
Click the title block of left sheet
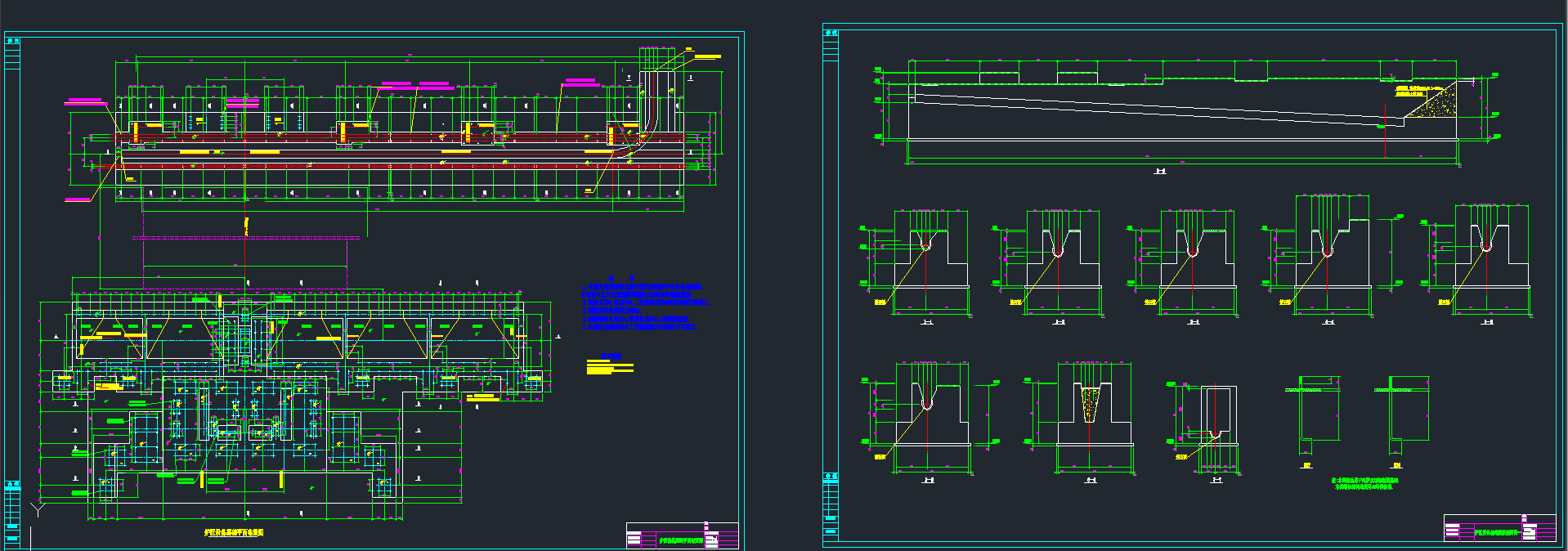tap(682, 536)
